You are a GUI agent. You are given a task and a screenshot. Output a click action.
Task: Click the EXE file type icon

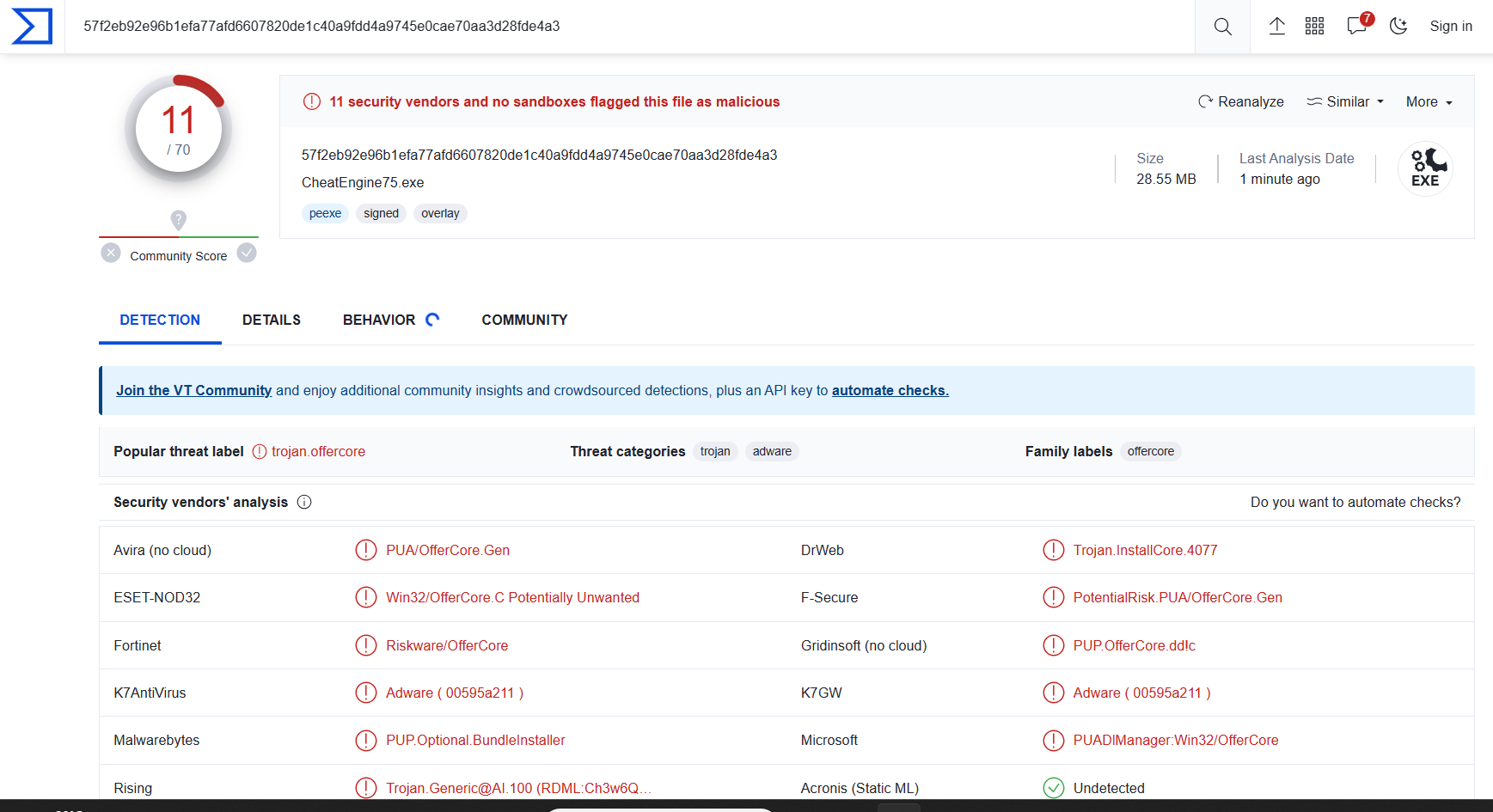point(1425,168)
